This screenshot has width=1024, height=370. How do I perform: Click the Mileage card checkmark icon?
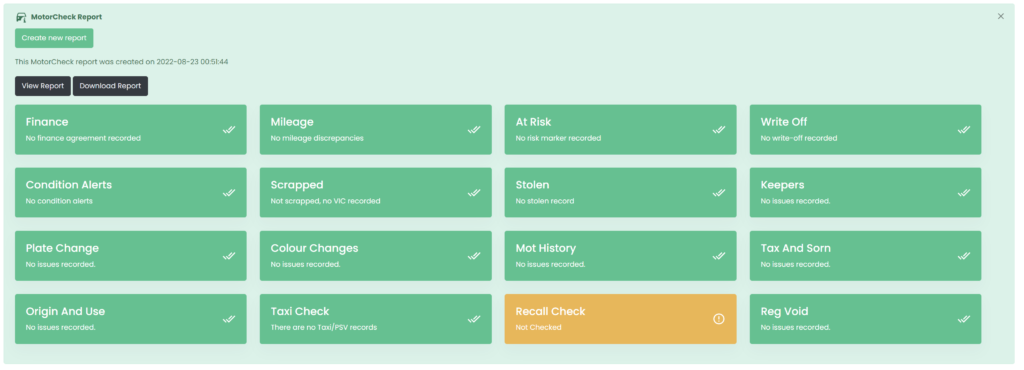pyautogui.click(x=473, y=130)
